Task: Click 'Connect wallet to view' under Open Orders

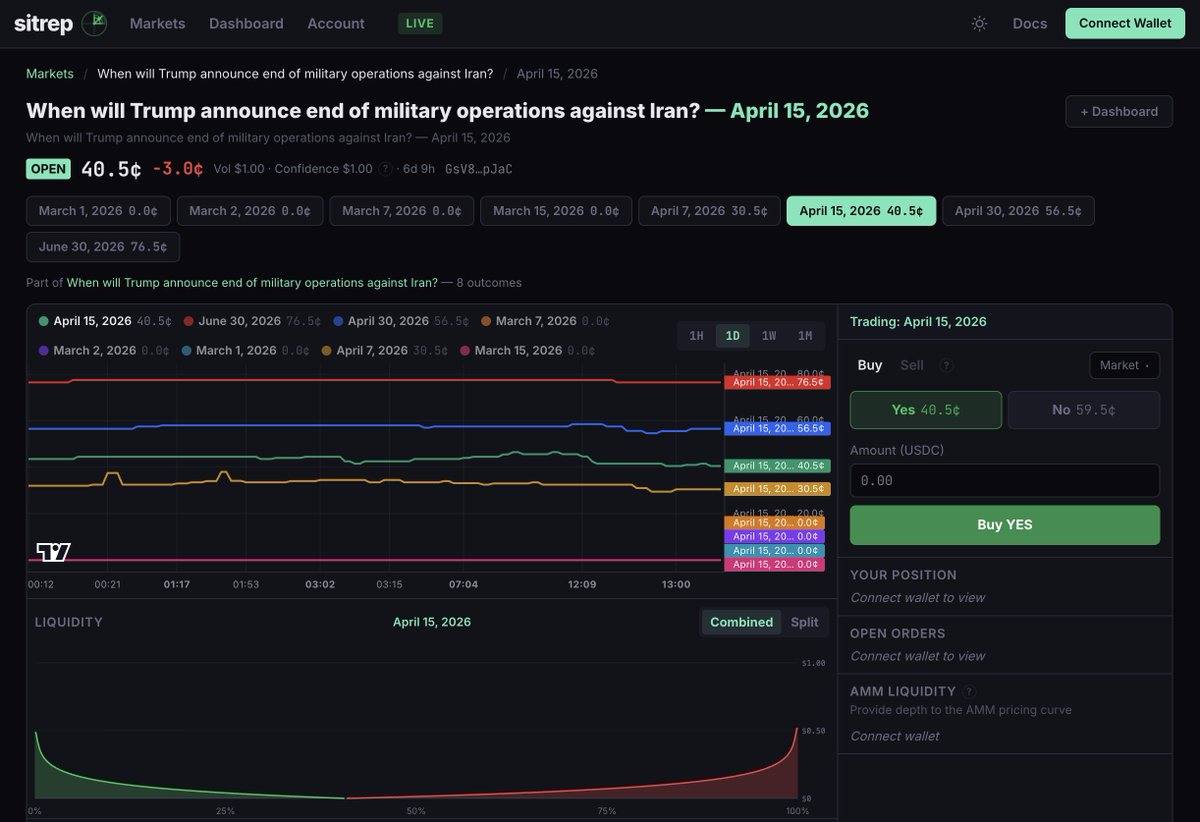Action: [x=917, y=656]
